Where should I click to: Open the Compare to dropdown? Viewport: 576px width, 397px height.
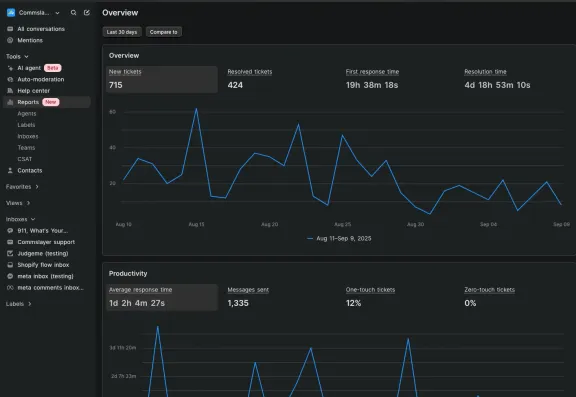163,32
